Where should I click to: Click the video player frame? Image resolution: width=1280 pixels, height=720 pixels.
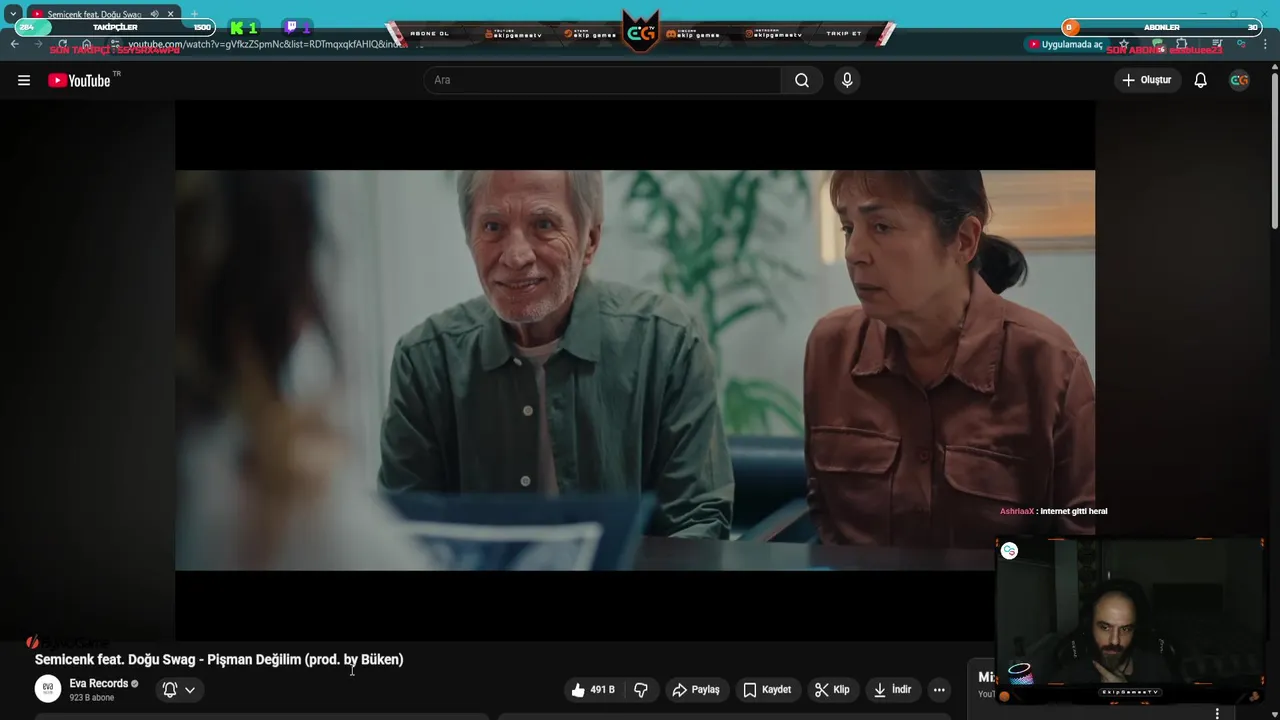[x=635, y=370]
